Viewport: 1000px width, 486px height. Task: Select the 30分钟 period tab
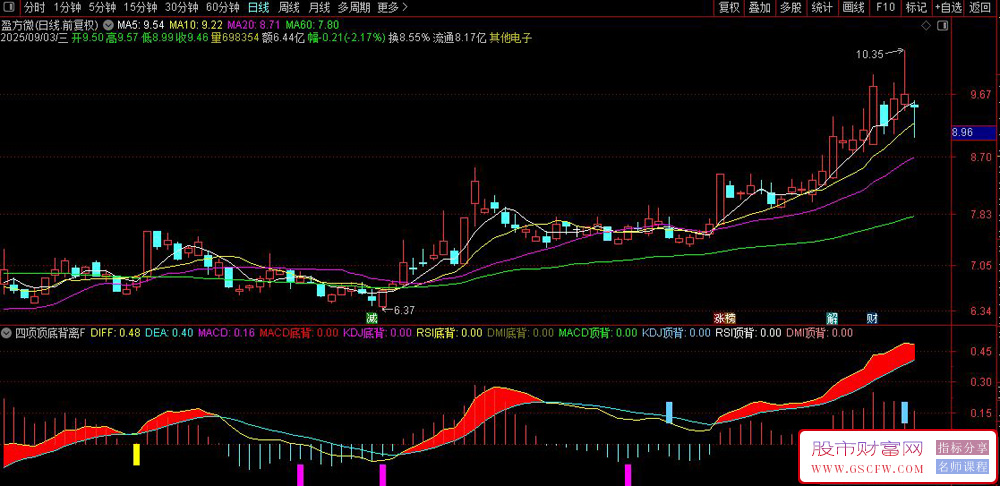pyautogui.click(x=182, y=8)
